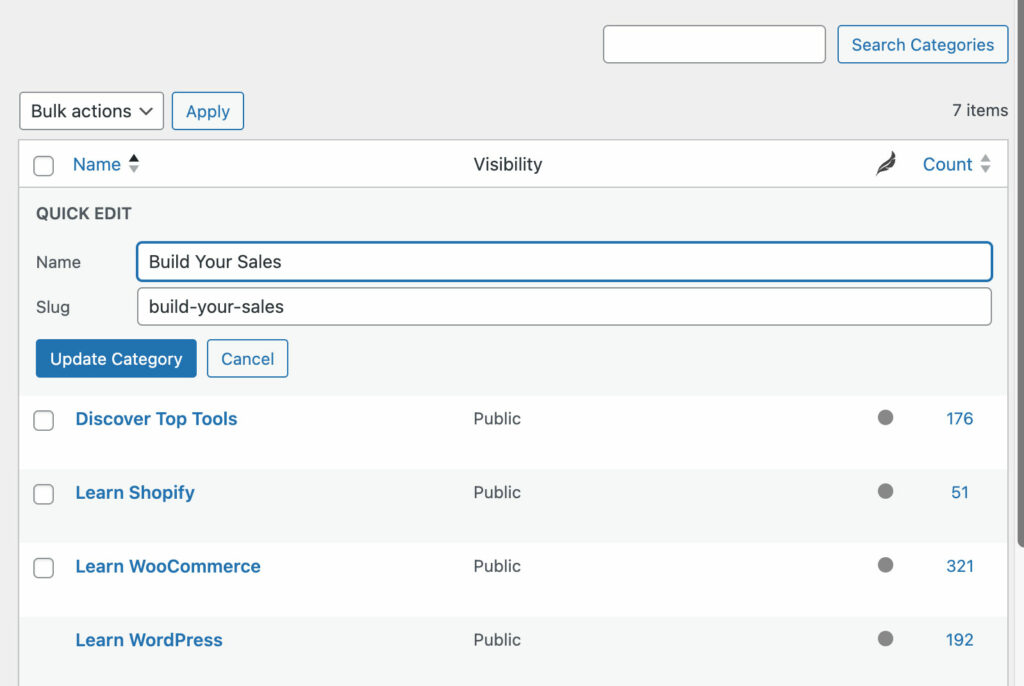Click Public in the Discover Top Tools row
This screenshot has width=1024, height=686.
(x=497, y=418)
